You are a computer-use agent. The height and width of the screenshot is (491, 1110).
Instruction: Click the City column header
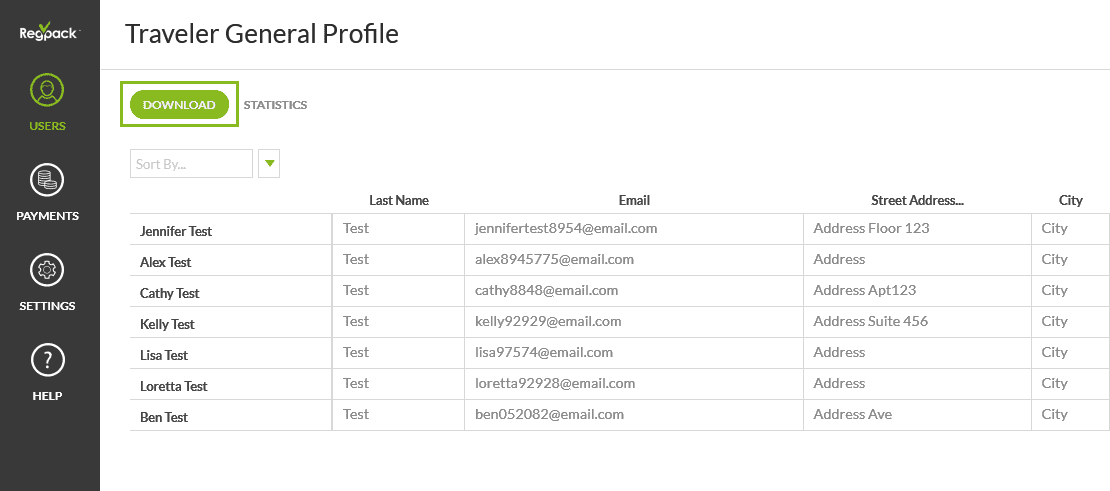click(1070, 200)
